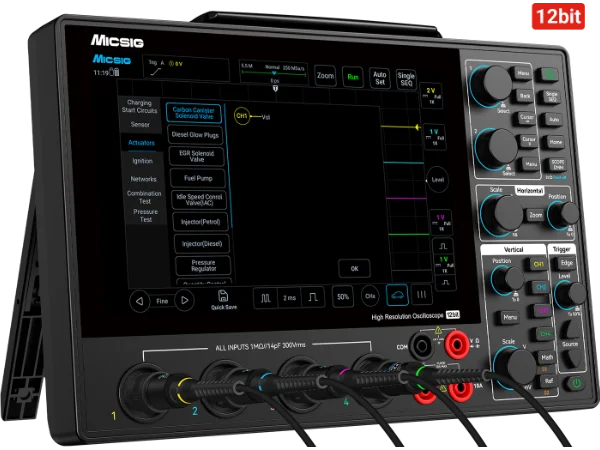
Task: Push the Trigger Level hardware knob
Action: 570,295
